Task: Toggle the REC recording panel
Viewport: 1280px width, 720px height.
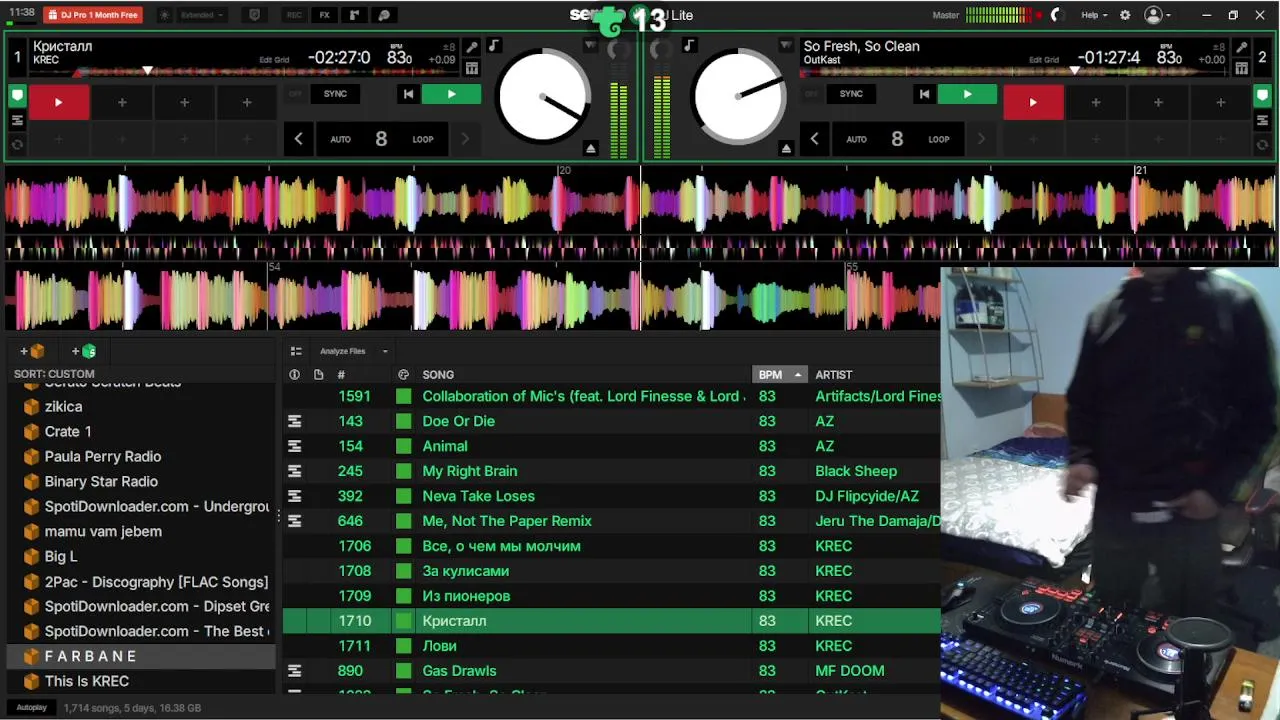Action: pyautogui.click(x=294, y=15)
